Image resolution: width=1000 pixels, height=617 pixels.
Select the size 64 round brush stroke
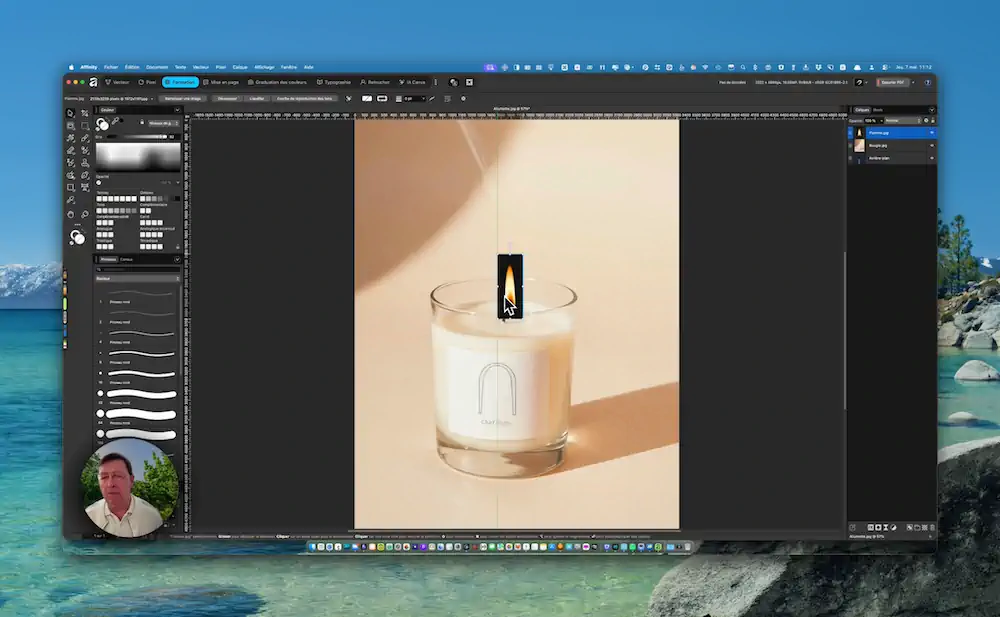(x=141, y=415)
